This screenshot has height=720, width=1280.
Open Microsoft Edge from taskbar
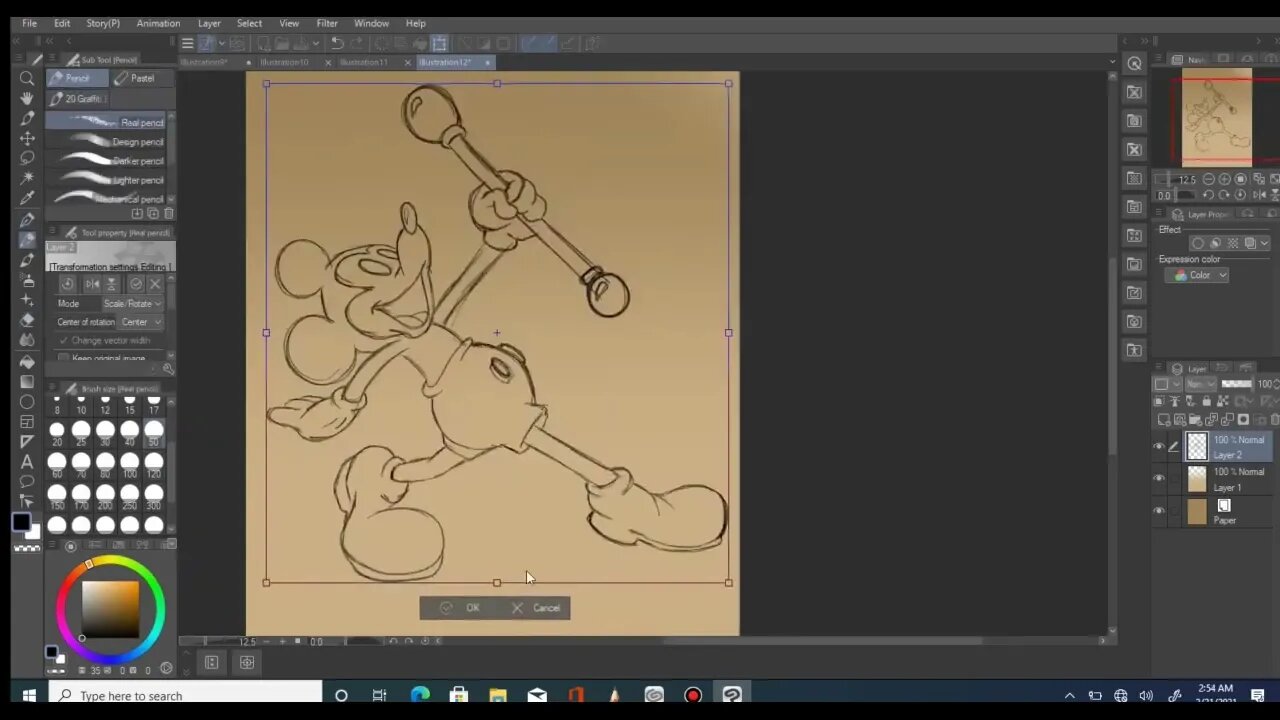(419, 695)
